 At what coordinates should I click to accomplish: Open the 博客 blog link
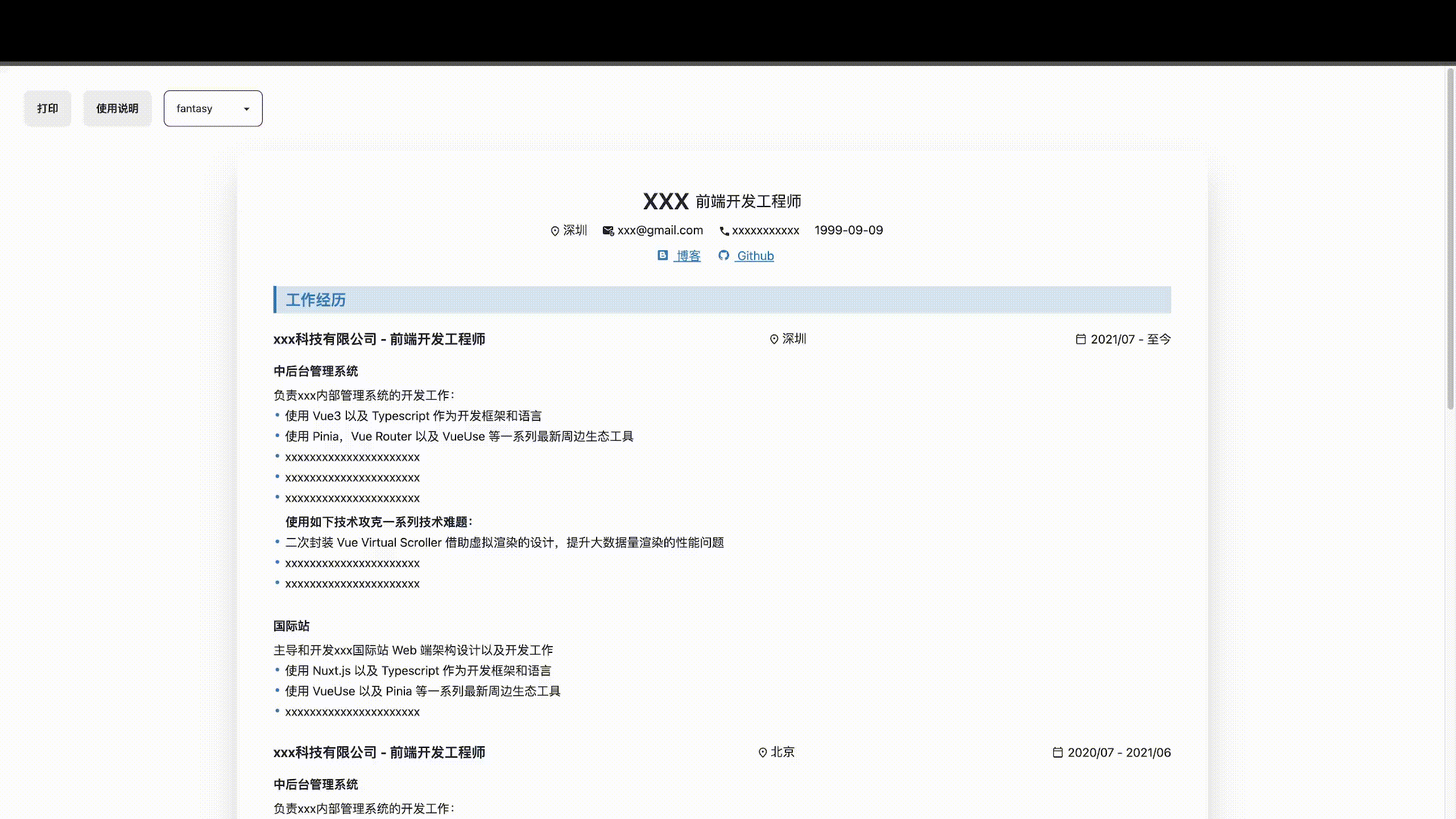point(688,256)
